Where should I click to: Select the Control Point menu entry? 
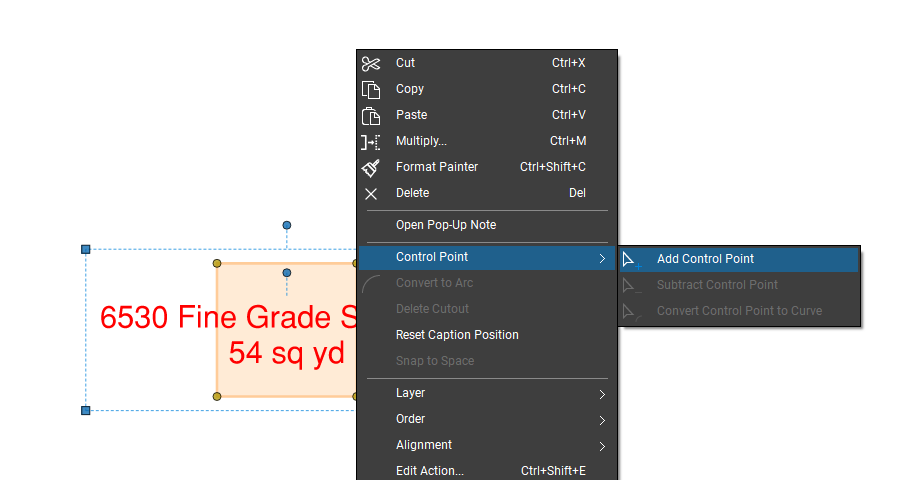tap(487, 257)
